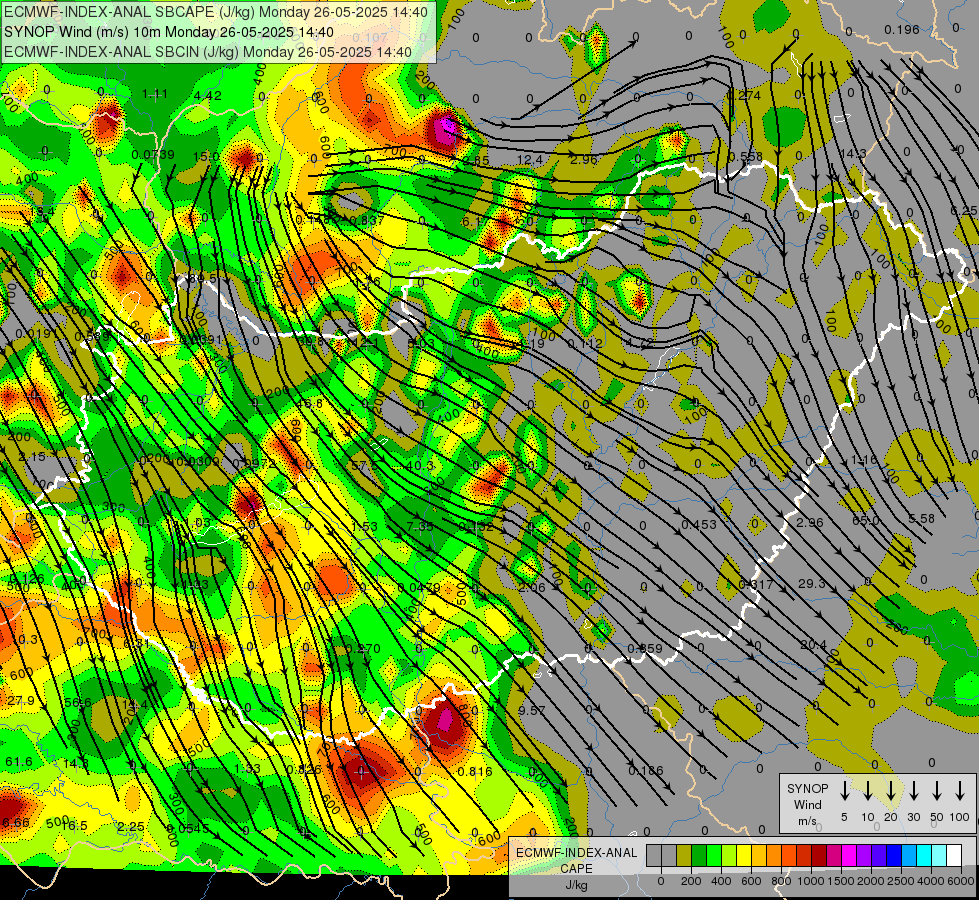
Task: Click the wind arrow above the 50 m/s label
Action: 937,791
